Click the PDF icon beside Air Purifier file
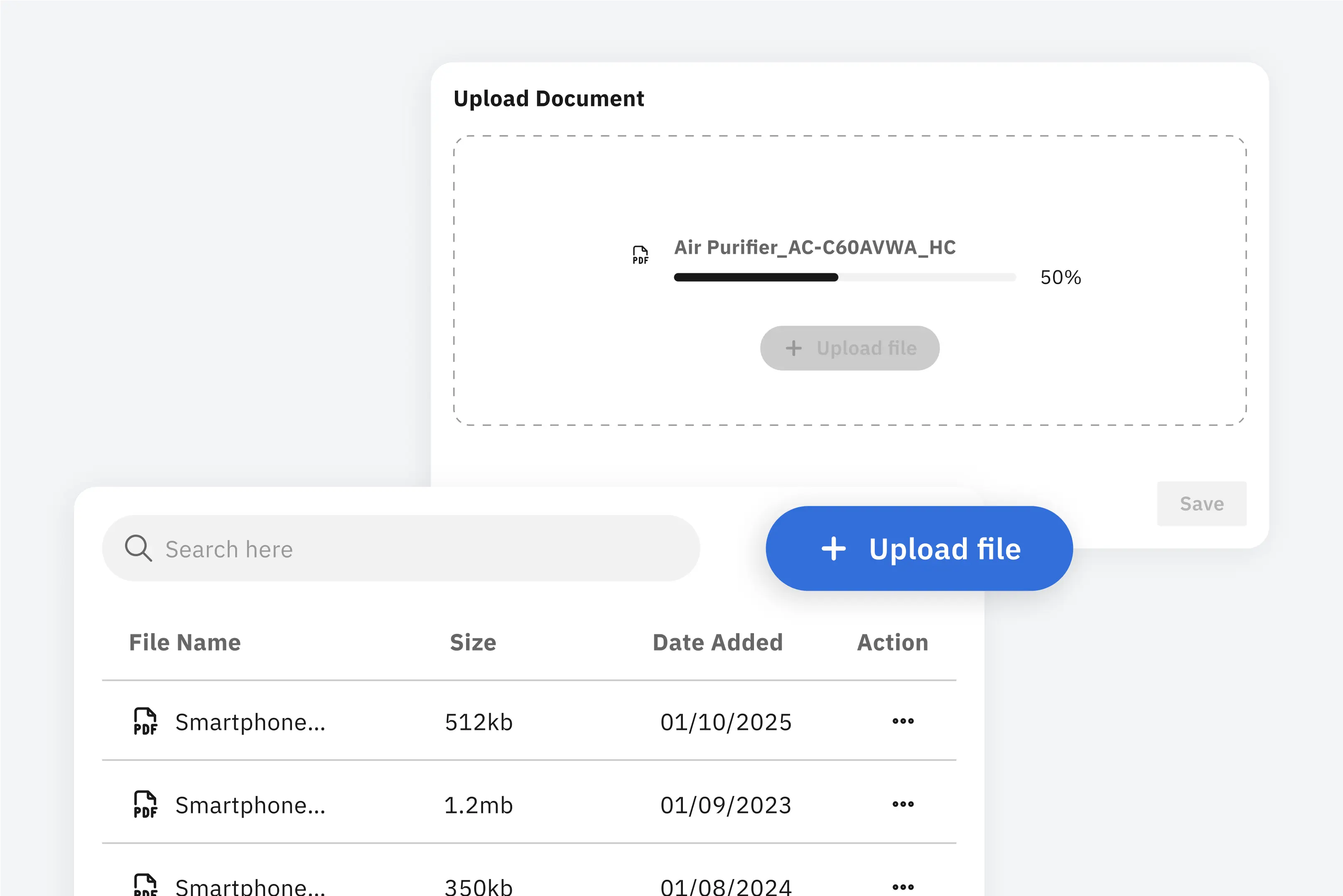This screenshot has height=896, width=1343. 640,255
